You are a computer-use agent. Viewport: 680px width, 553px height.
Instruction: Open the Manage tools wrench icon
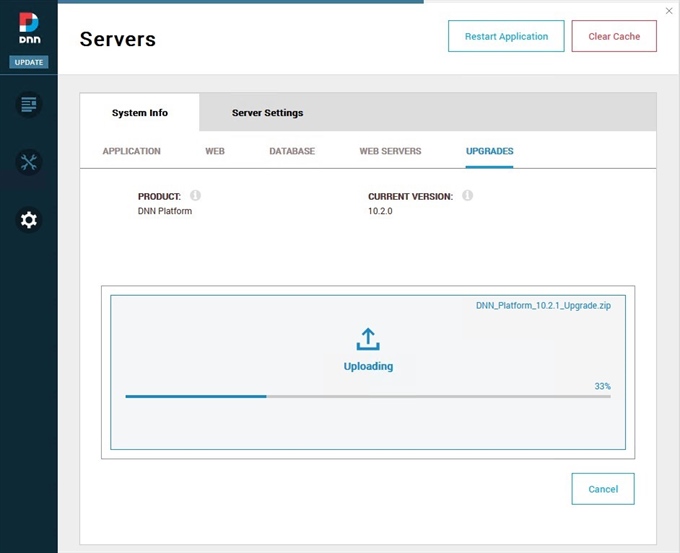tap(28, 162)
